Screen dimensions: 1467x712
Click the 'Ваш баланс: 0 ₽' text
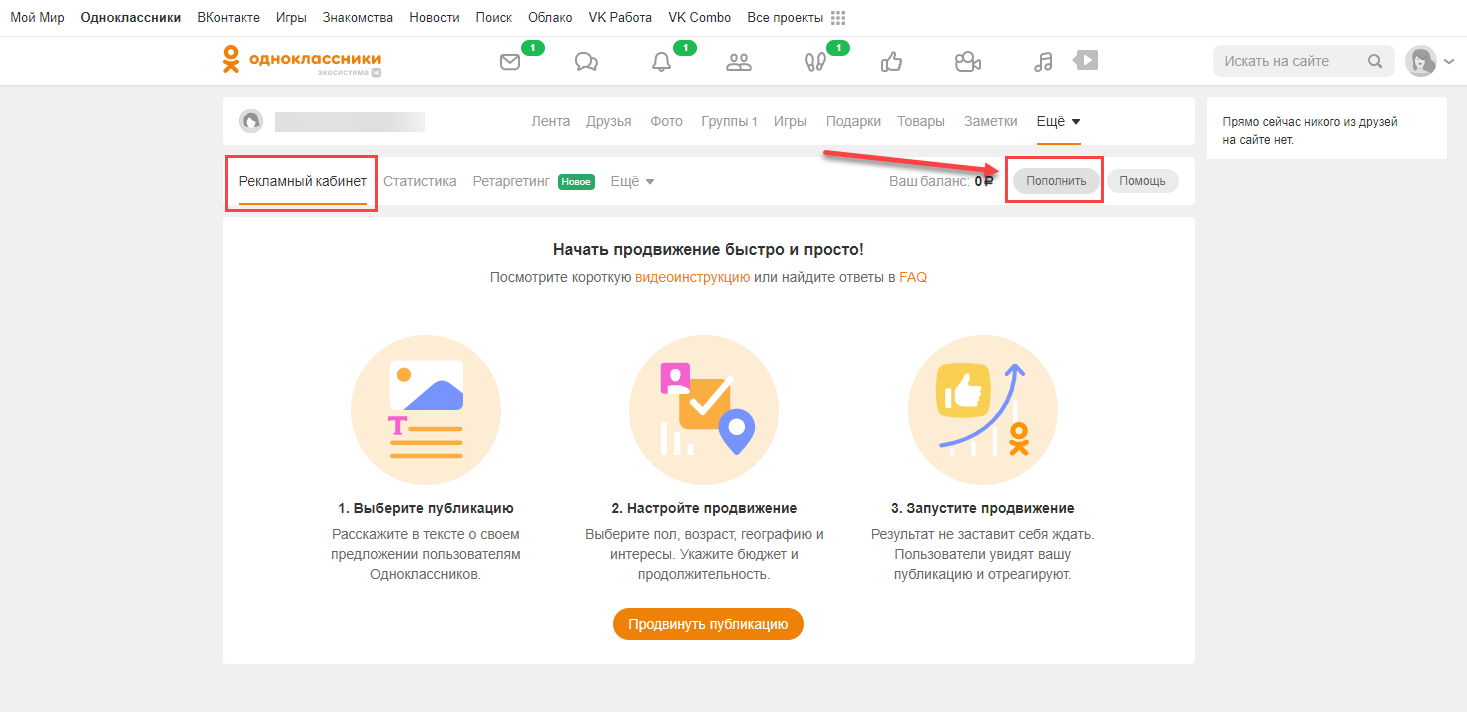click(941, 181)
